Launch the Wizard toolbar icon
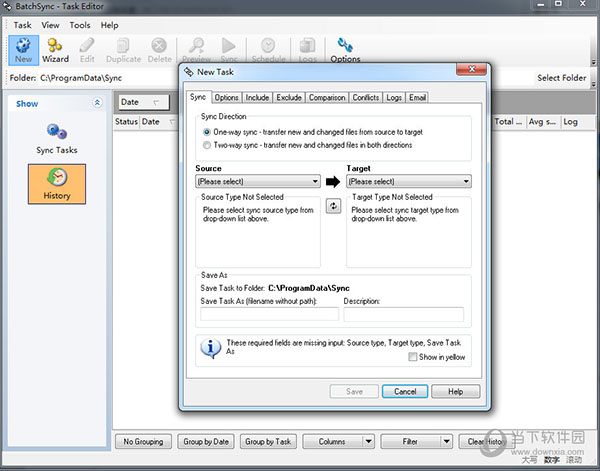 pos(55,50)
